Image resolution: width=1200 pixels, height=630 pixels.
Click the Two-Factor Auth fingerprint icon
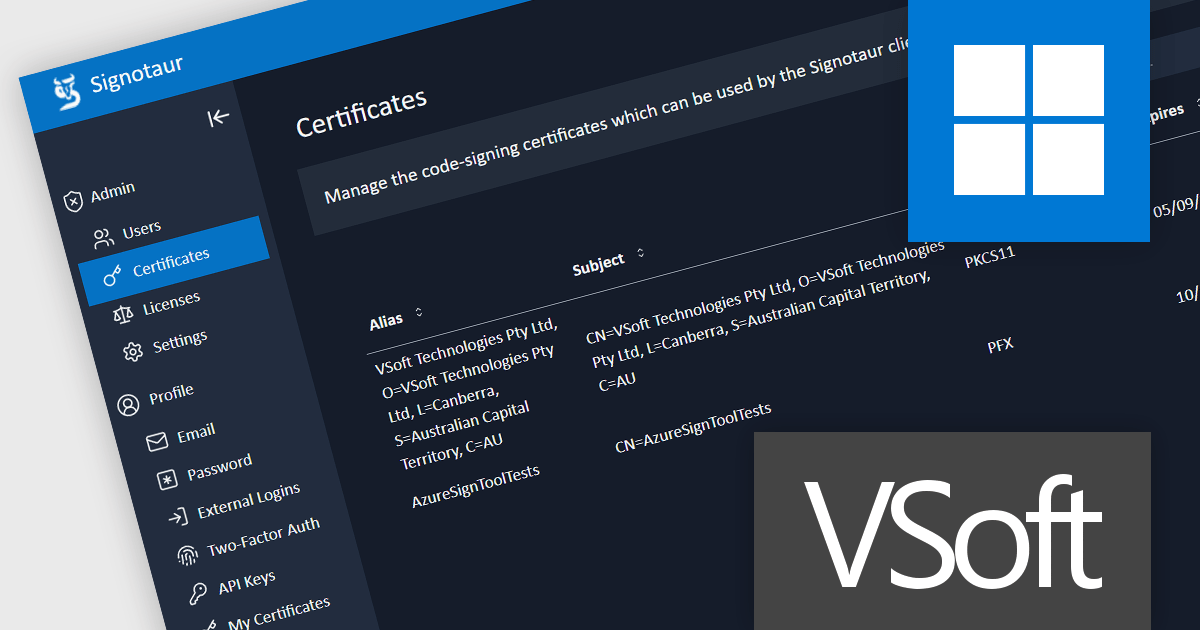[187, 556]
